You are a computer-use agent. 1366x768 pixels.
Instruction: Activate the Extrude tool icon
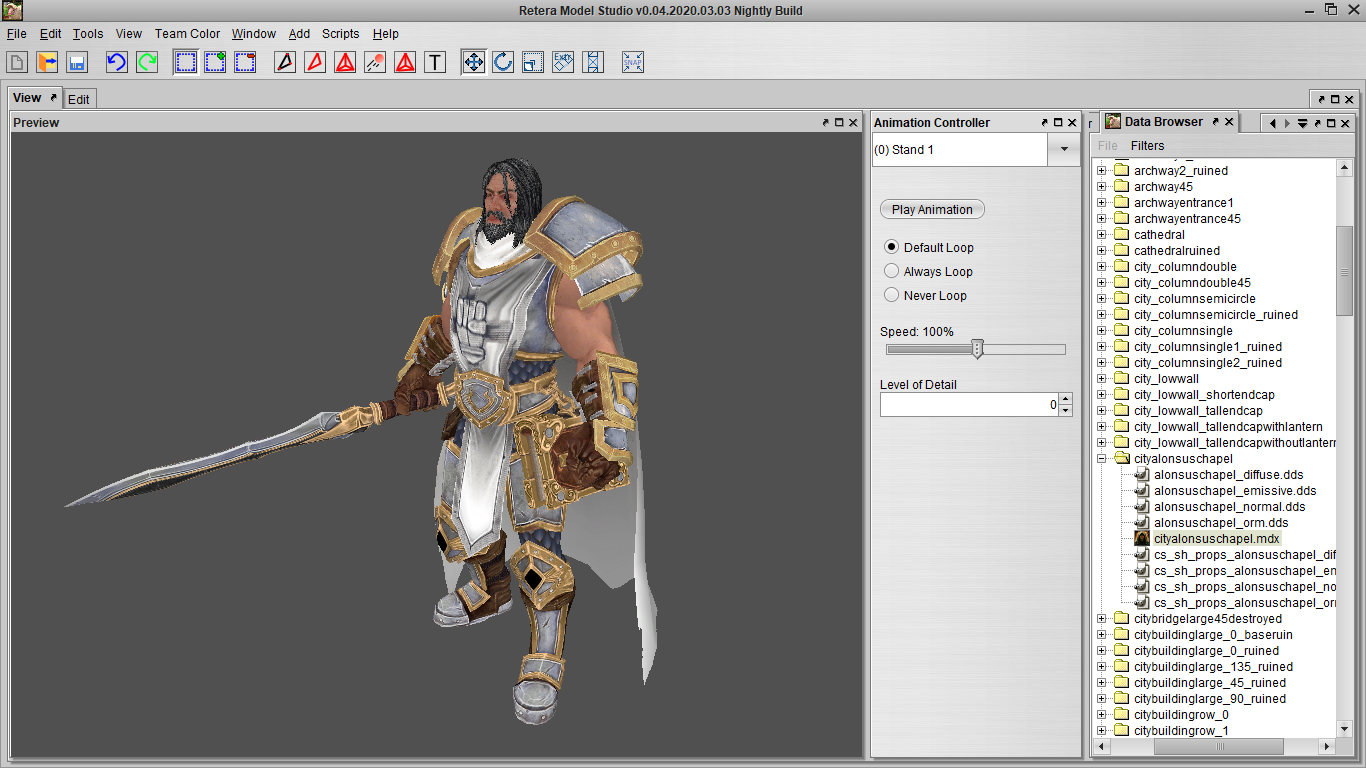pos(563,62)
